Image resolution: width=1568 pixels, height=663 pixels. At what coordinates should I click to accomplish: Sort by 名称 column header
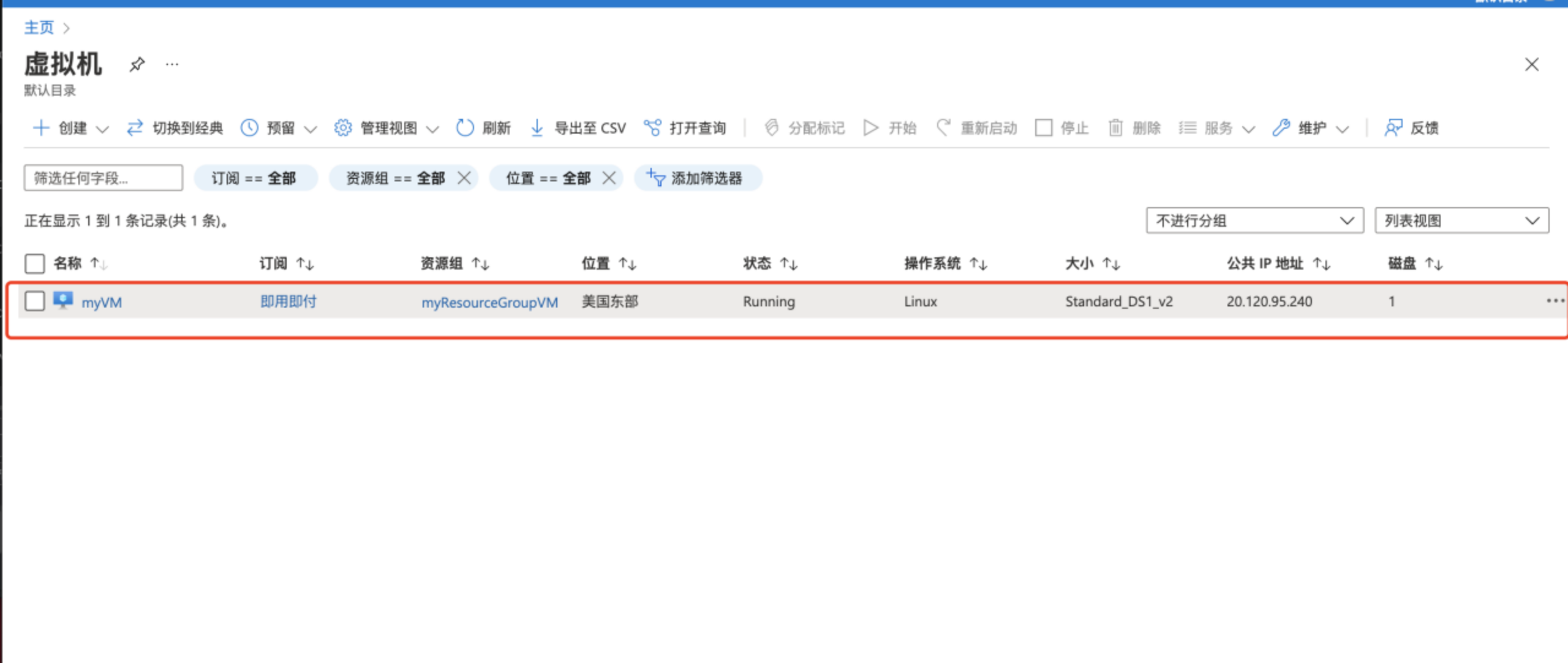tap(80, 263)
